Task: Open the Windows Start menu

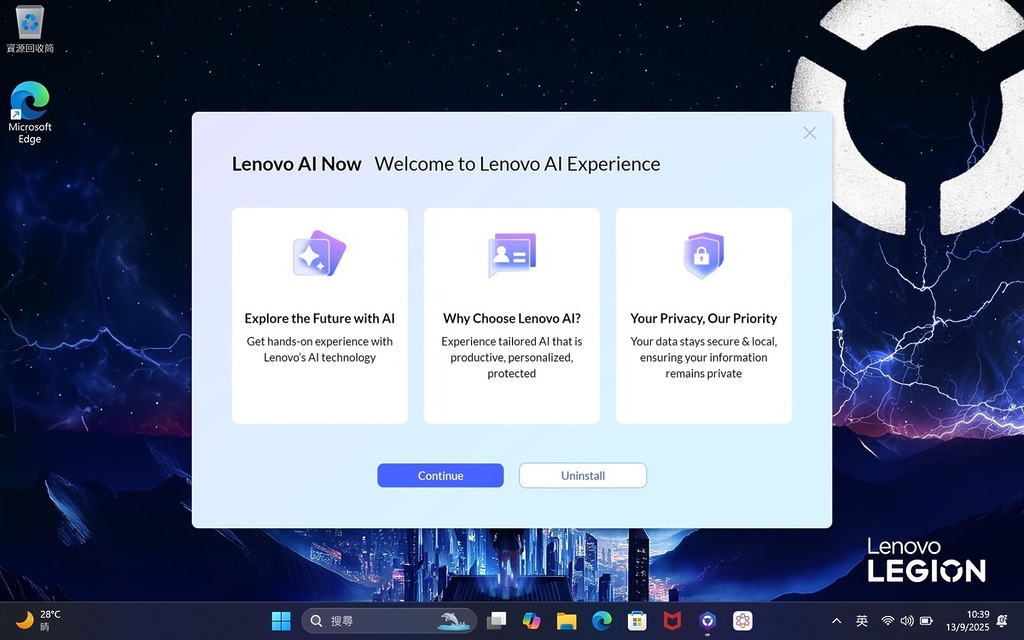Action: (x=281, y=620)
